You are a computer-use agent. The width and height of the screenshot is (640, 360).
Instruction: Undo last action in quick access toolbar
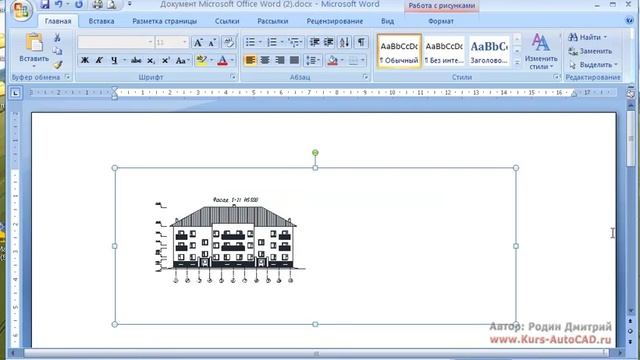coord(58,4)
